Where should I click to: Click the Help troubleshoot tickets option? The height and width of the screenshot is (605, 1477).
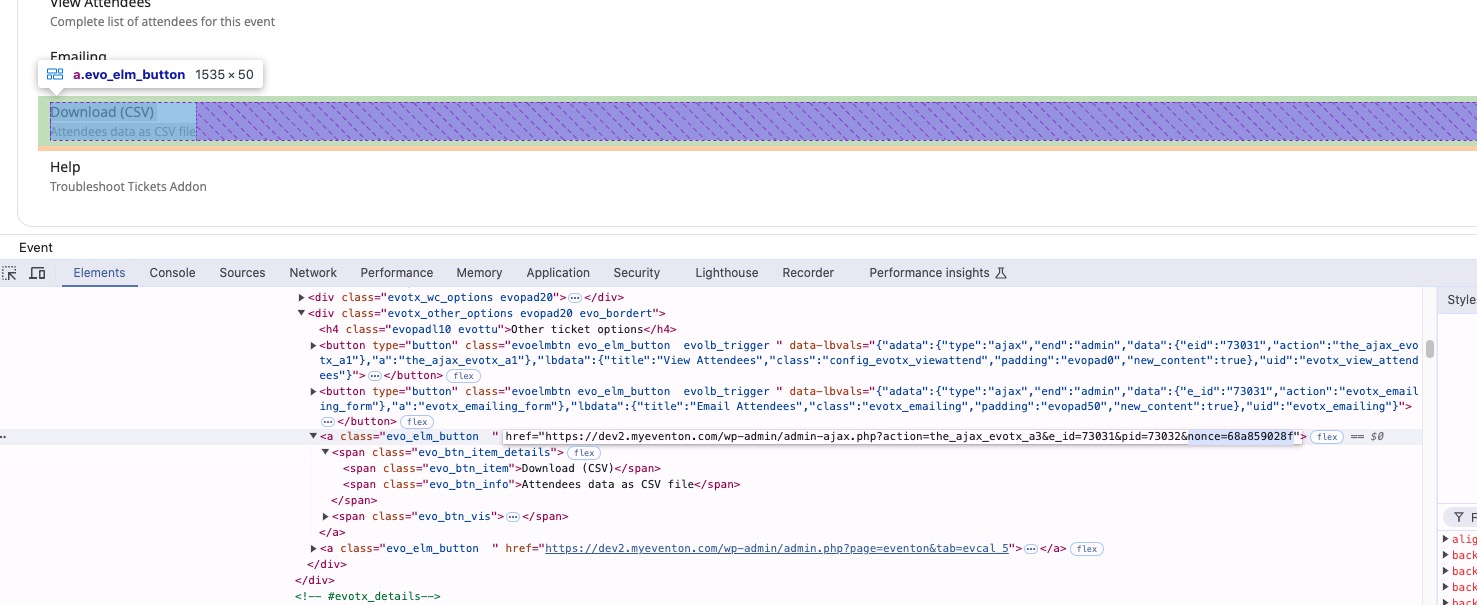128,176
